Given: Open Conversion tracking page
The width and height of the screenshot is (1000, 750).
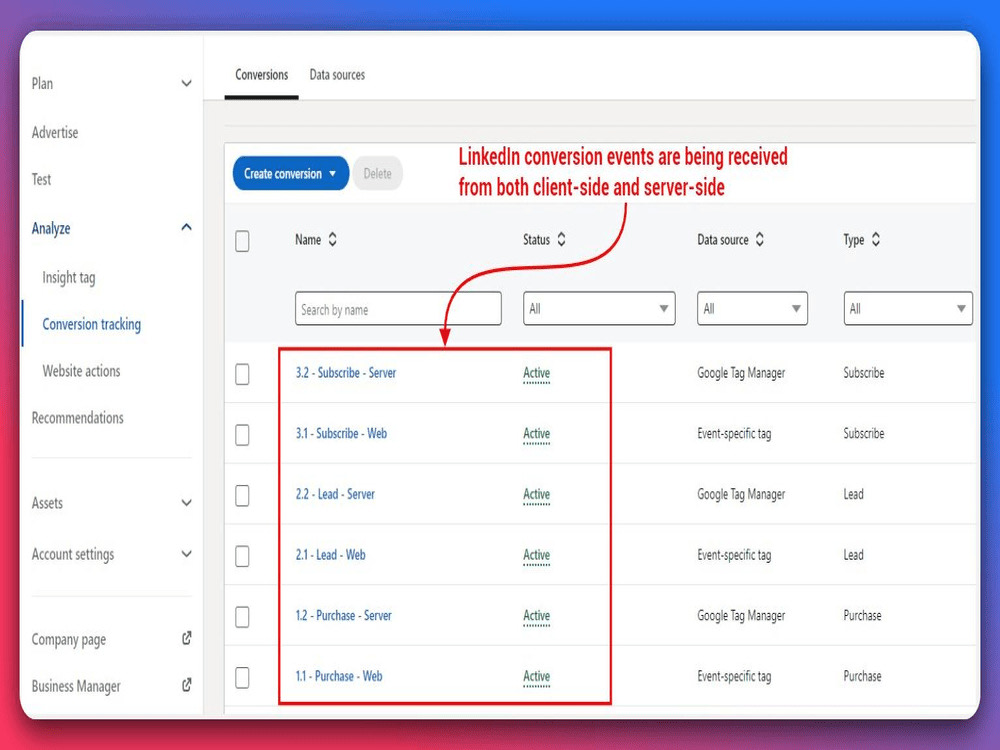Looking at the screenshot, I should [92, 324].
